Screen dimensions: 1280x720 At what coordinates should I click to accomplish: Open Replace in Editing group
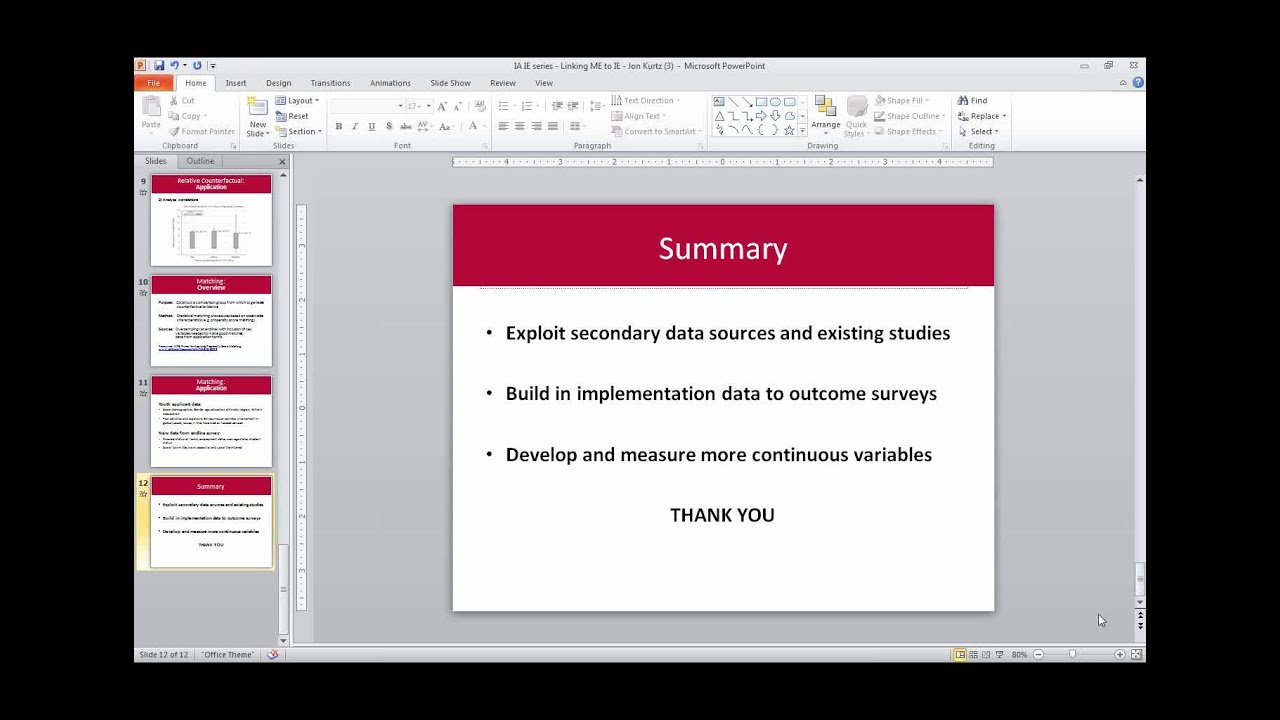(x=982, y=116)
